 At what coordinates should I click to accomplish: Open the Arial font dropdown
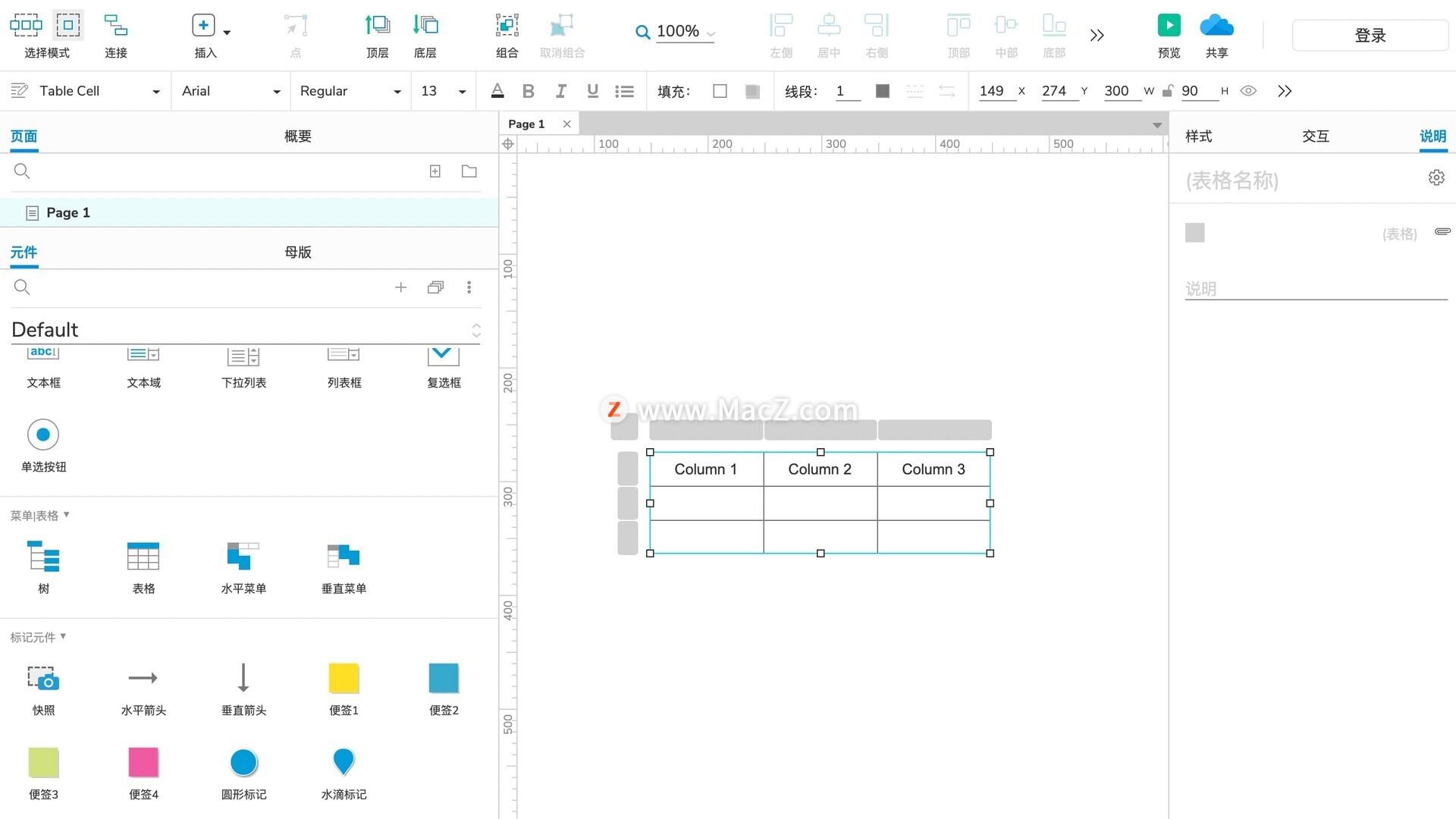[231, 91]
